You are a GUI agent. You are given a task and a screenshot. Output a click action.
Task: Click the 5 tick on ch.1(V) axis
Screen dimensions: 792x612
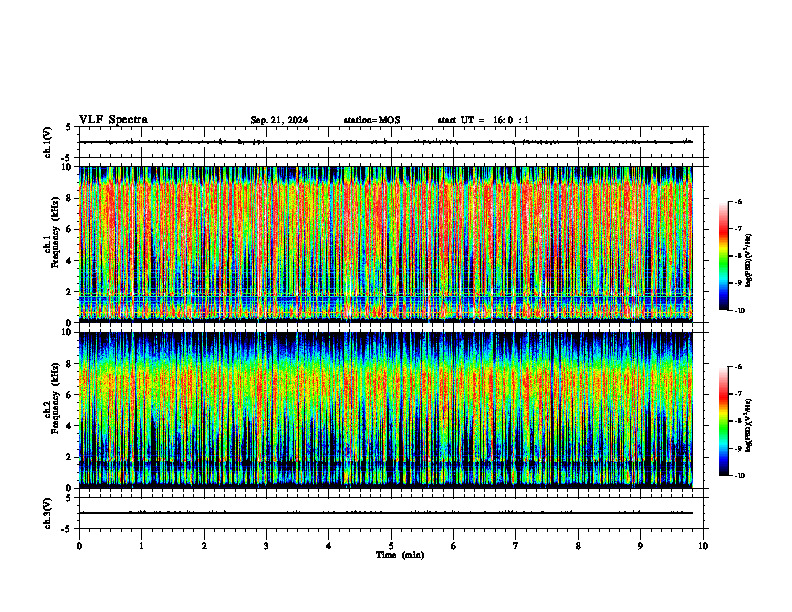68,127
